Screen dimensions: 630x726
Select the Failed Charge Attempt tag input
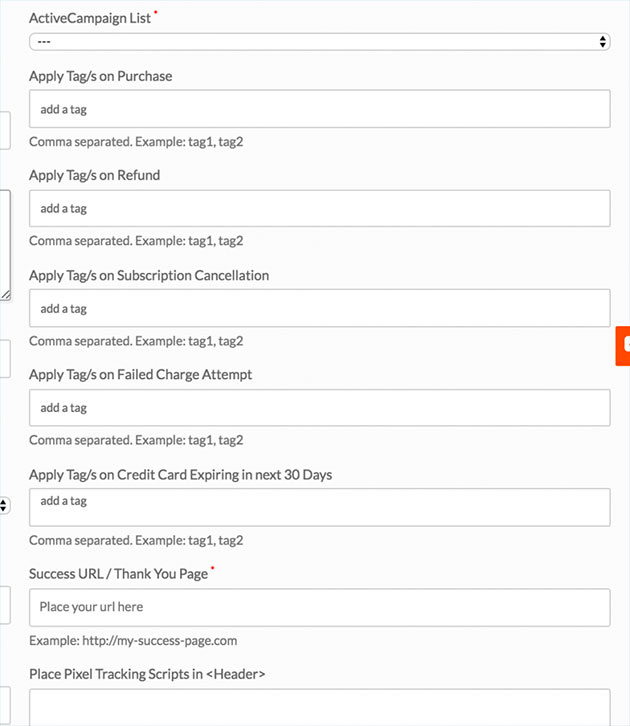pos(319,407)
